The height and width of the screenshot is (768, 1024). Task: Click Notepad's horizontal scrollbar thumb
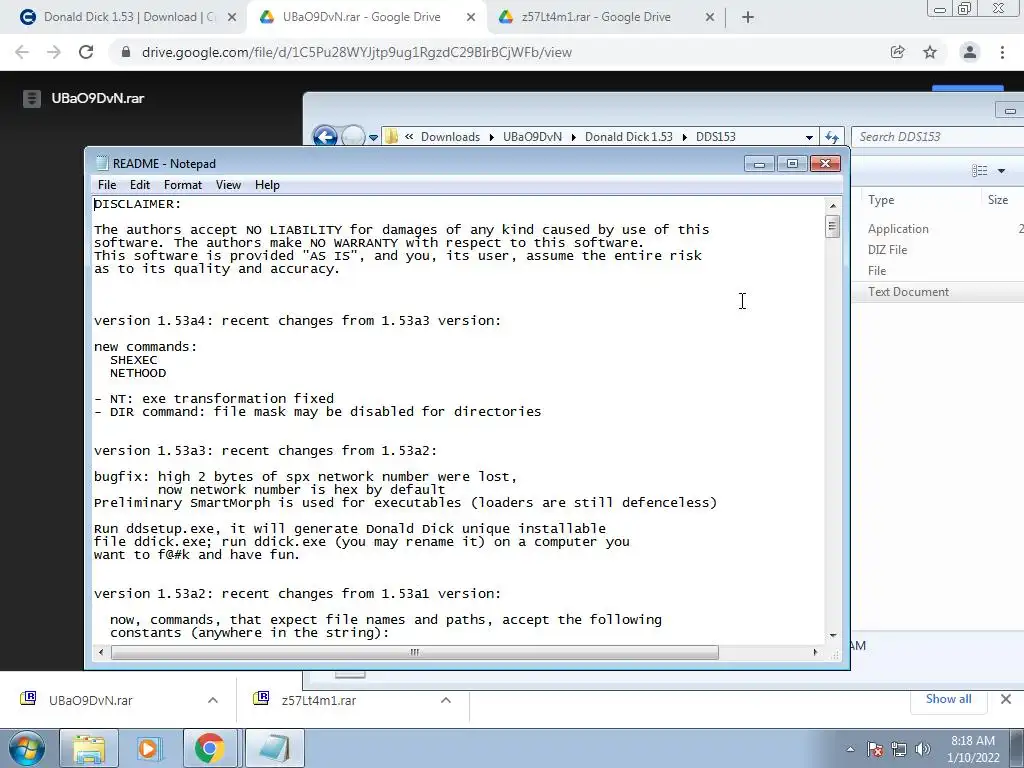(x=415, y=652)
